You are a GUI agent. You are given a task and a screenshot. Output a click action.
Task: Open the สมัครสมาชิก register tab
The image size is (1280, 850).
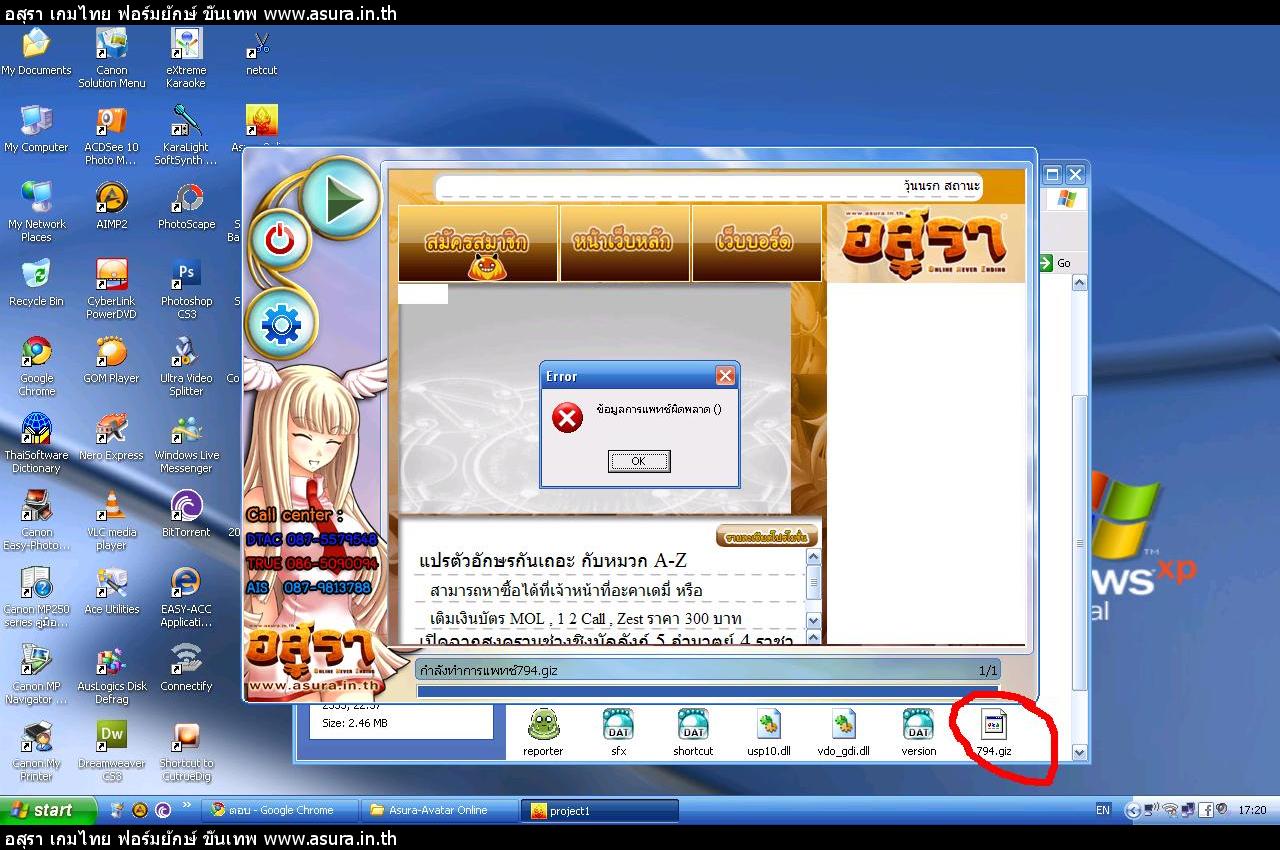click(478, 243)
